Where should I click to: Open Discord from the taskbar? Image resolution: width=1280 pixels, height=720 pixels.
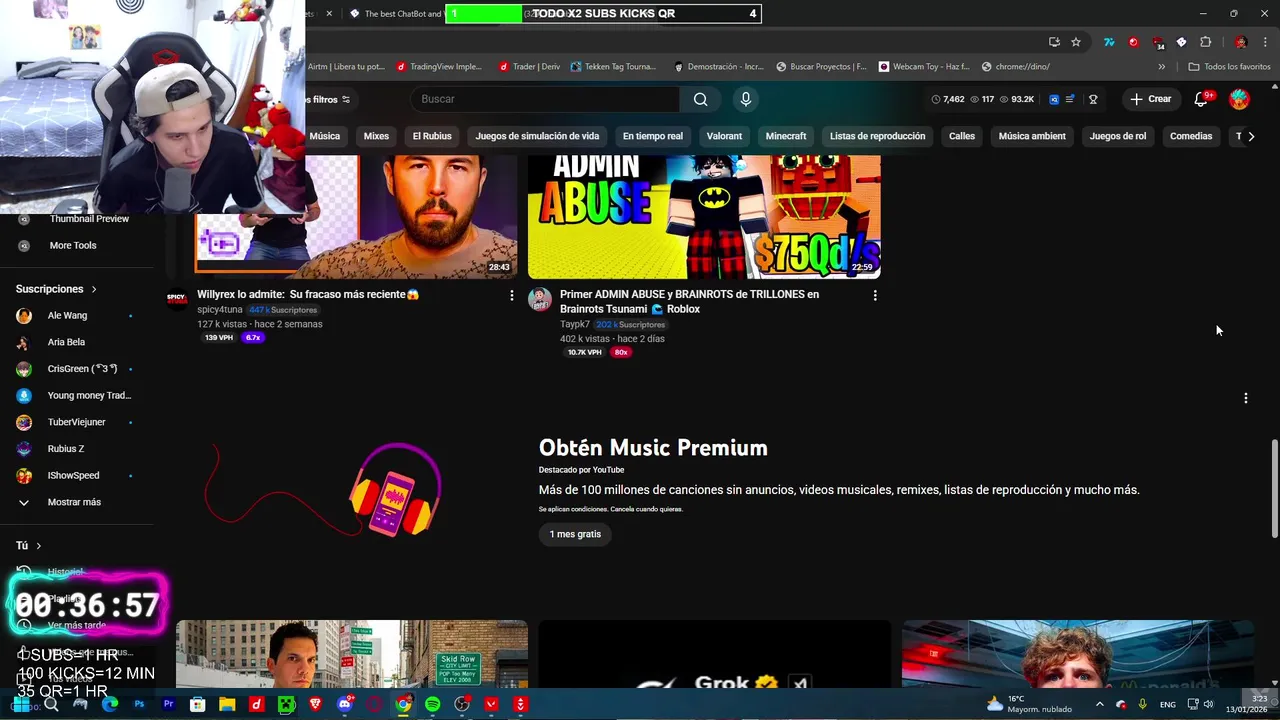345,704
